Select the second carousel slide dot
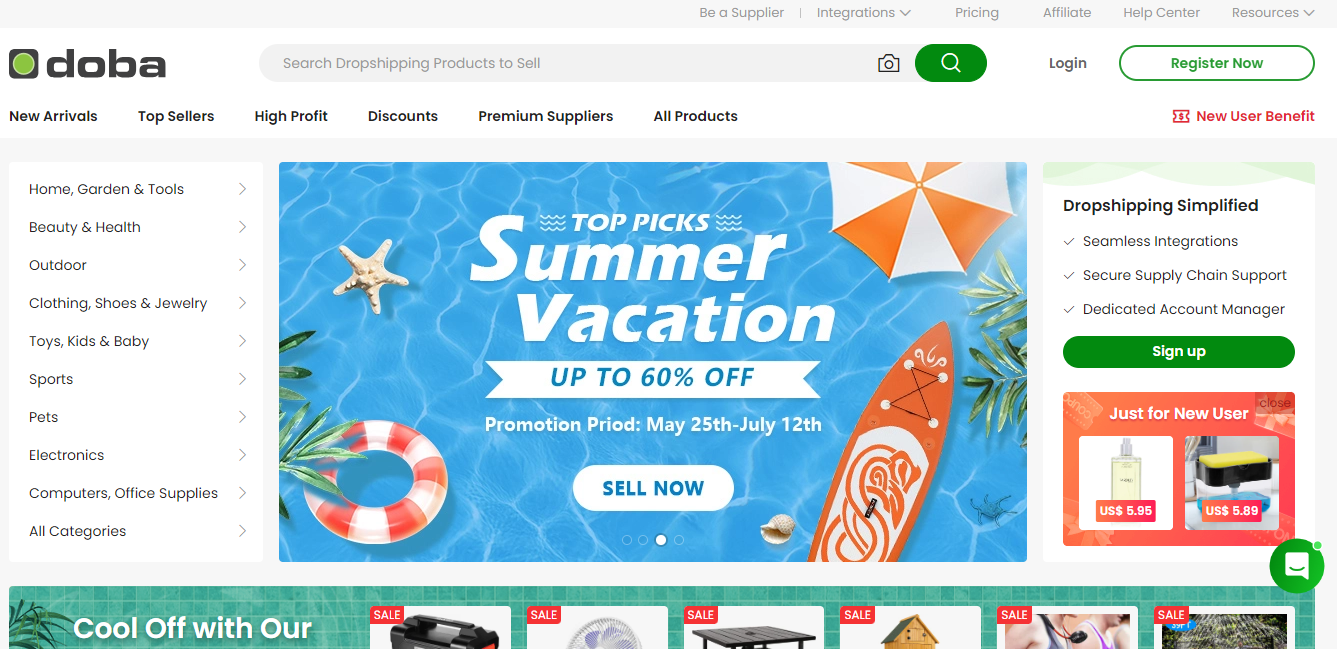This screenshot has height=649, width=1337. (x=643, y=540)
